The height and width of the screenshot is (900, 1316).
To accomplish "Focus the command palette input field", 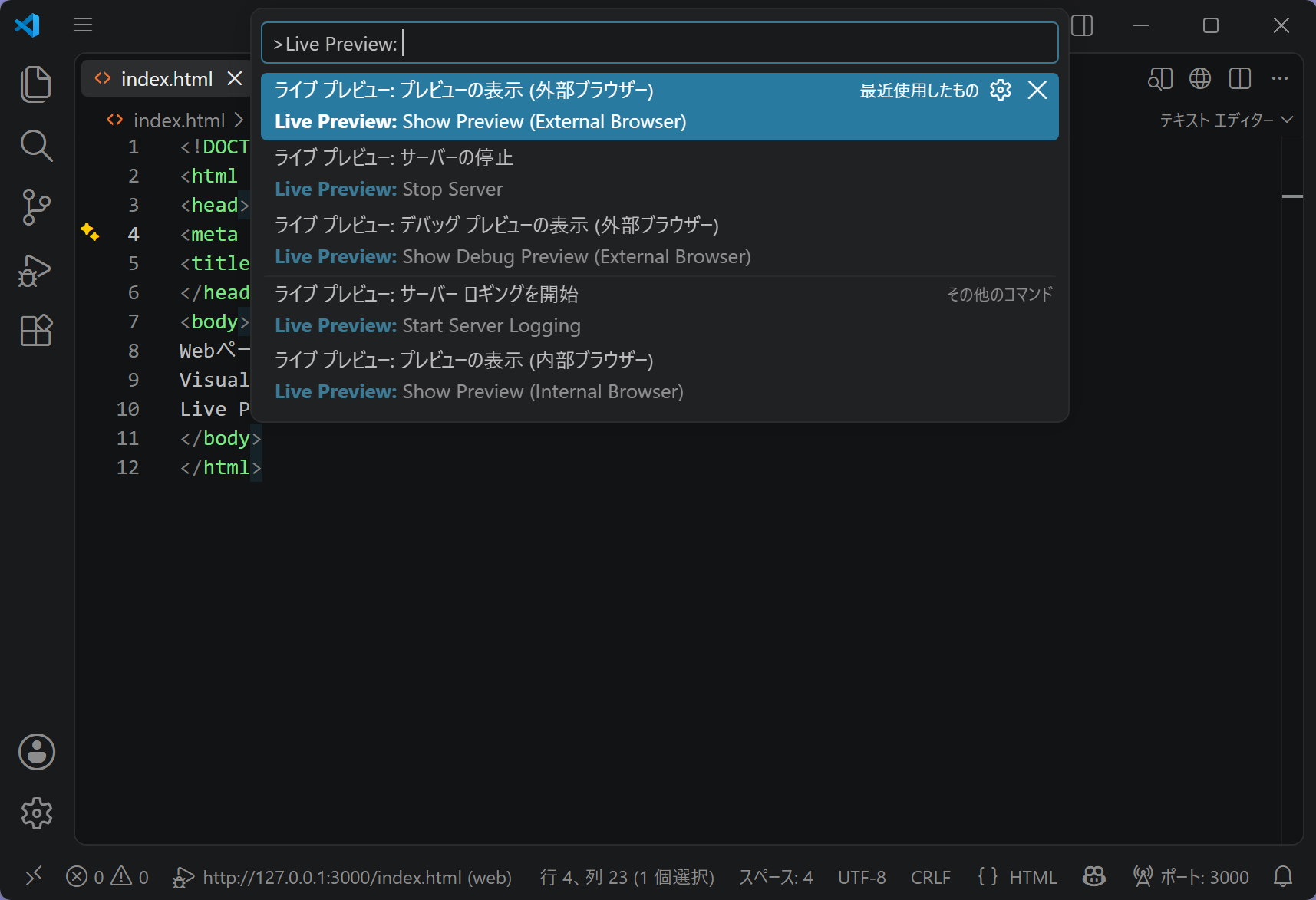I will (660, 43).
